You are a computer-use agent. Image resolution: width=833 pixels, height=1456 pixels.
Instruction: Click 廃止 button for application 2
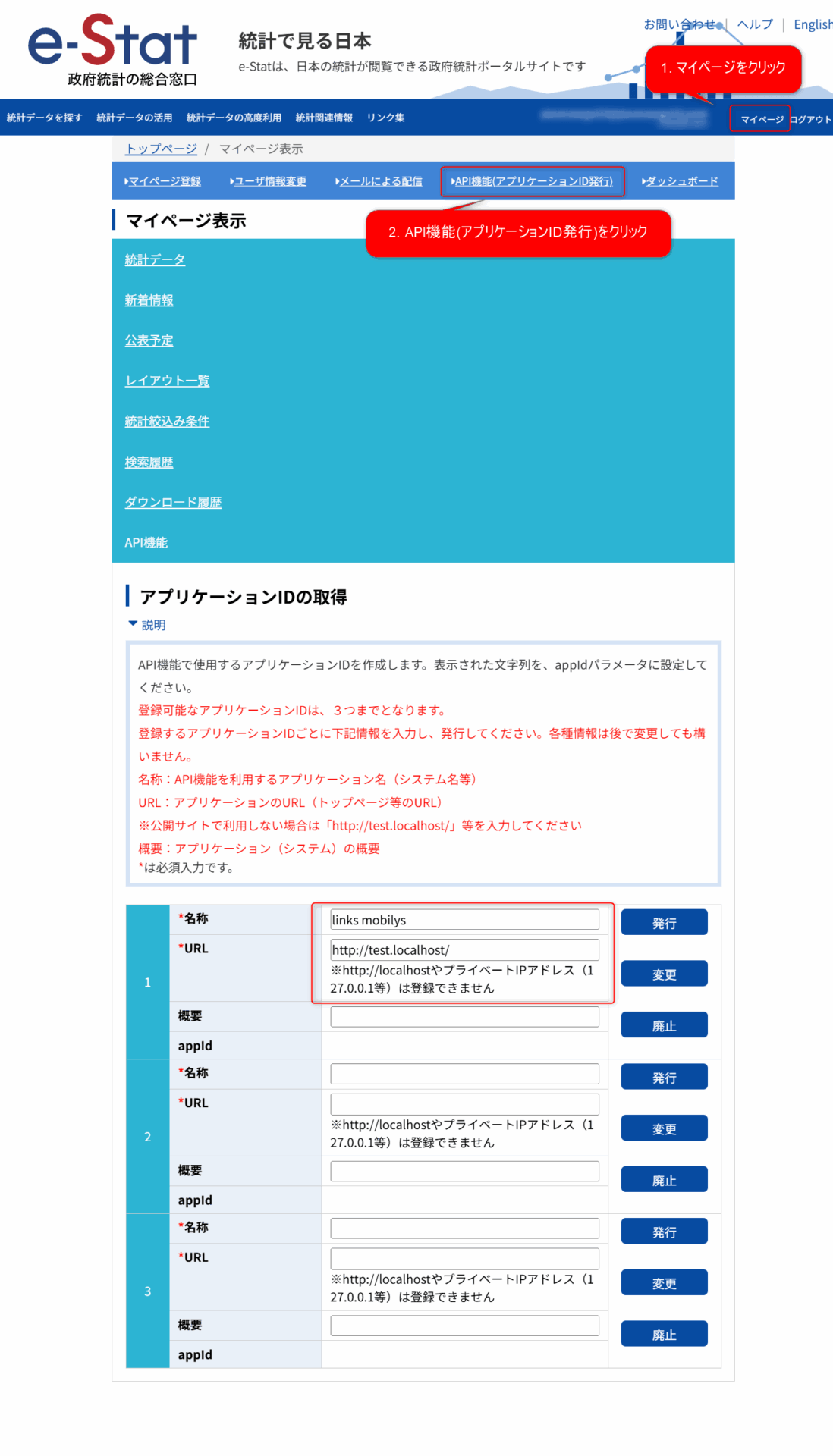[665, 1180]
